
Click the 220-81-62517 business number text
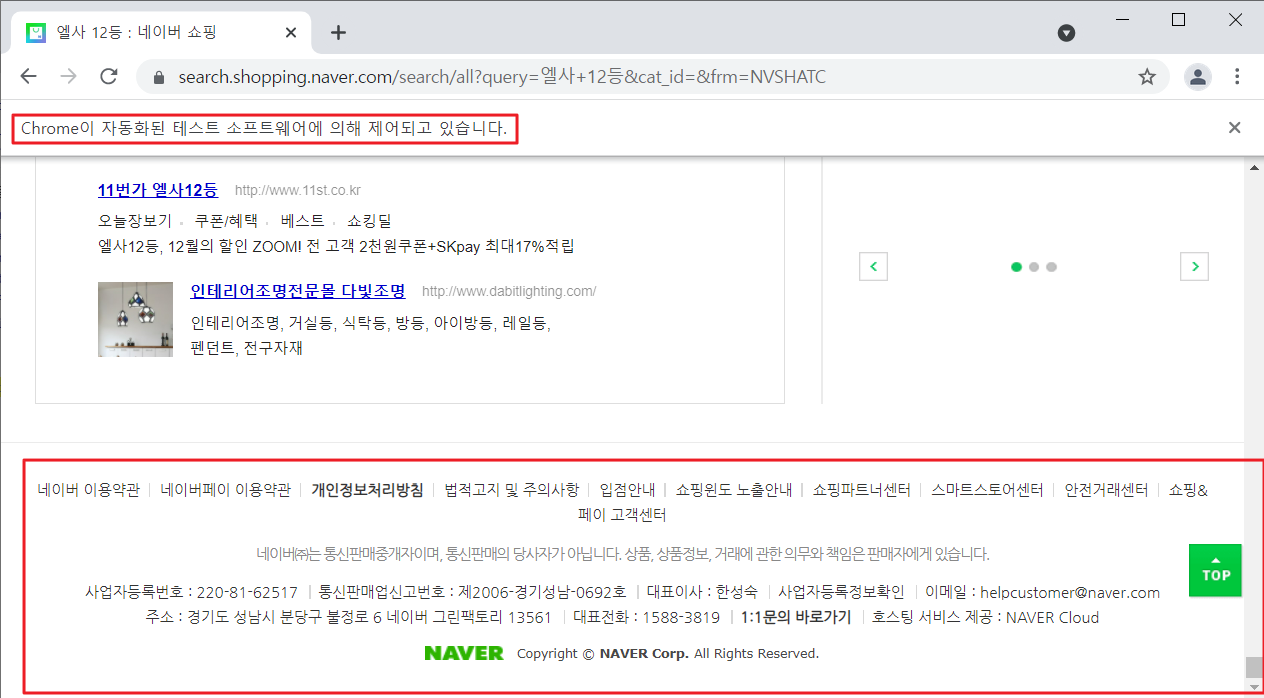click(247, 592)
